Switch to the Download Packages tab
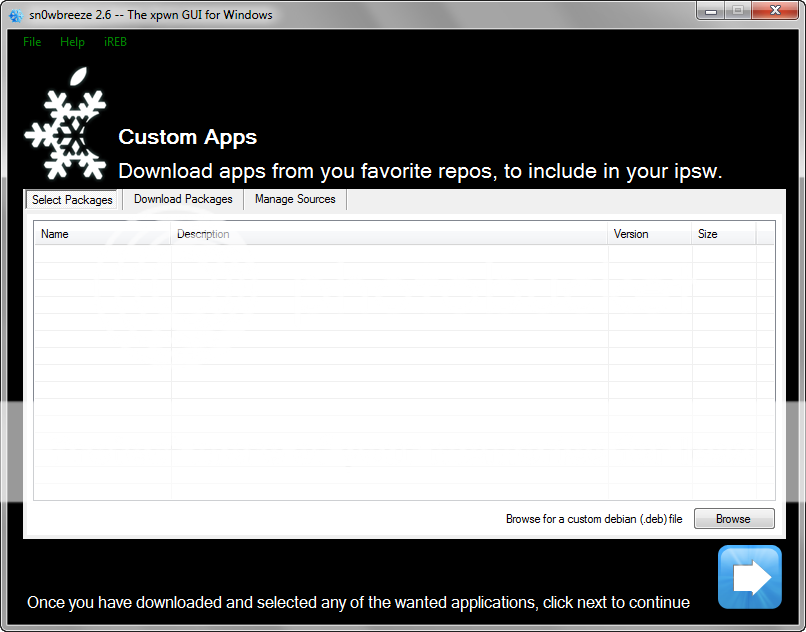This screenshot has height=632, width=806. coord(183,199)
